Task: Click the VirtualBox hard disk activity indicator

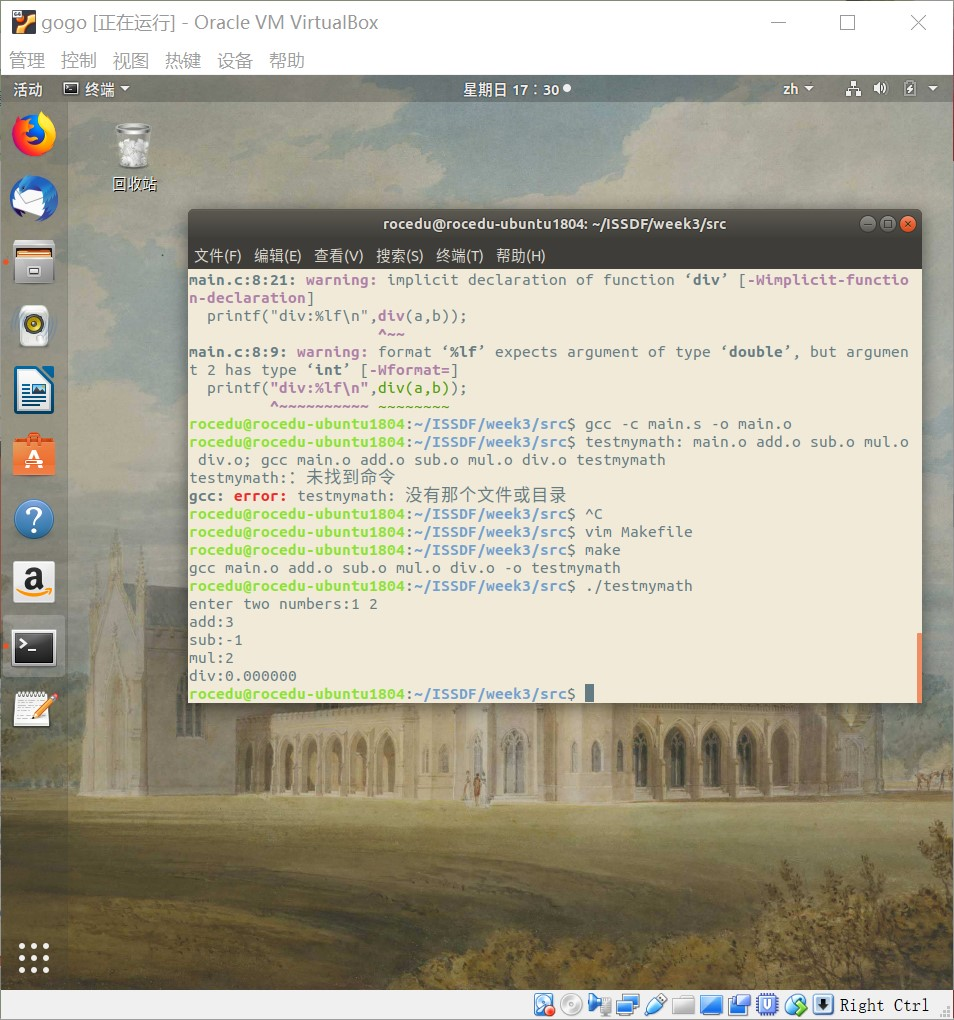Action: tap(544, 1005)
